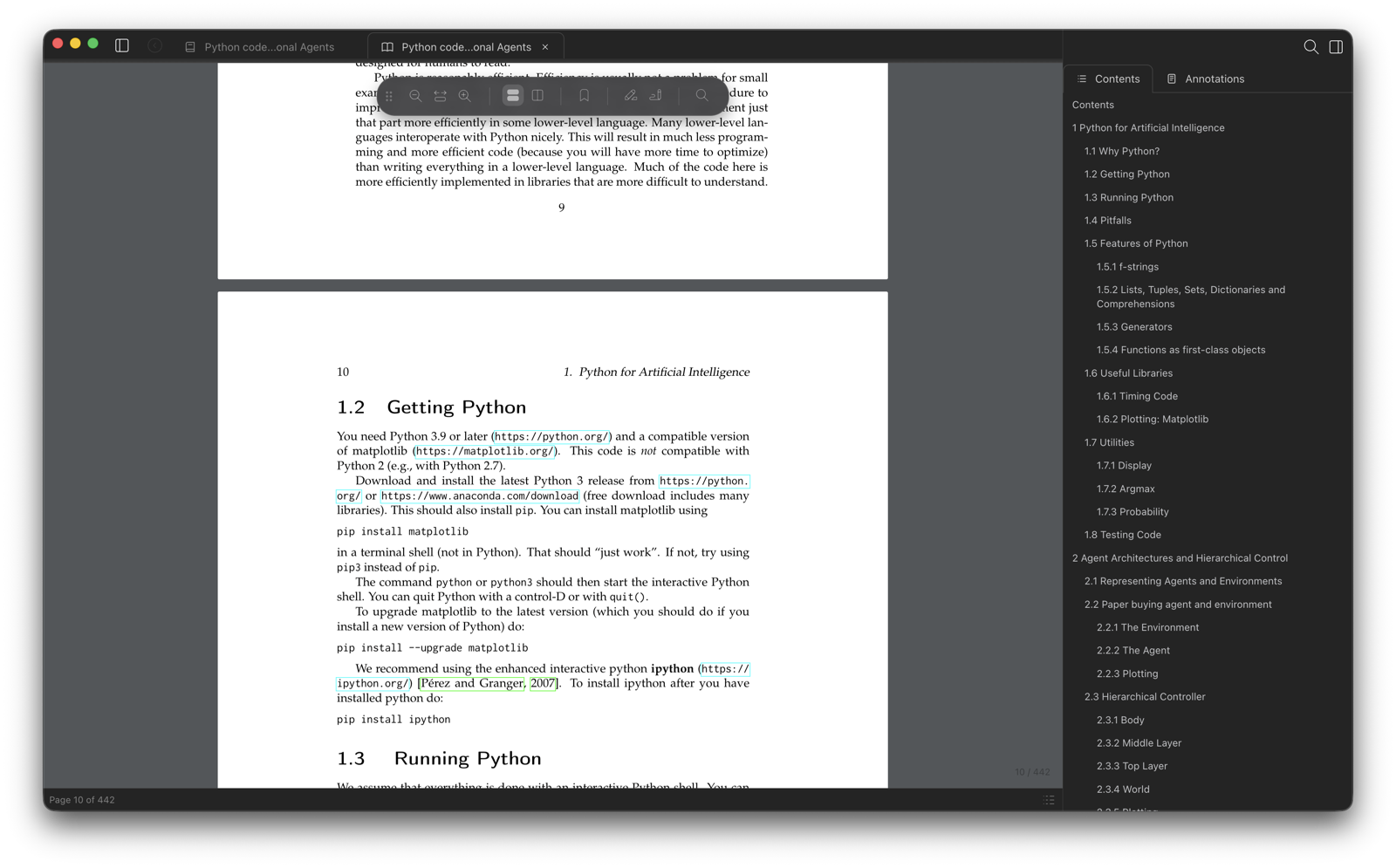Jump to 1.8 Testing Code
The image size is (1396, 868).
point(1122,535)
